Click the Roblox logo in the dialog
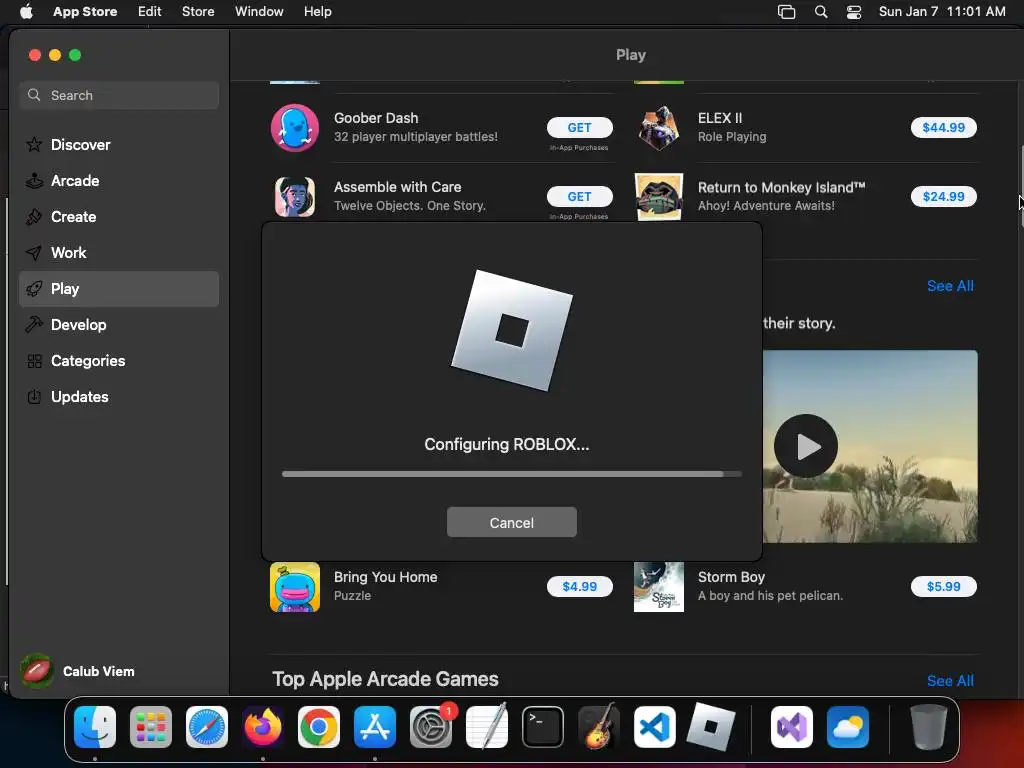 tap(512, 330)
